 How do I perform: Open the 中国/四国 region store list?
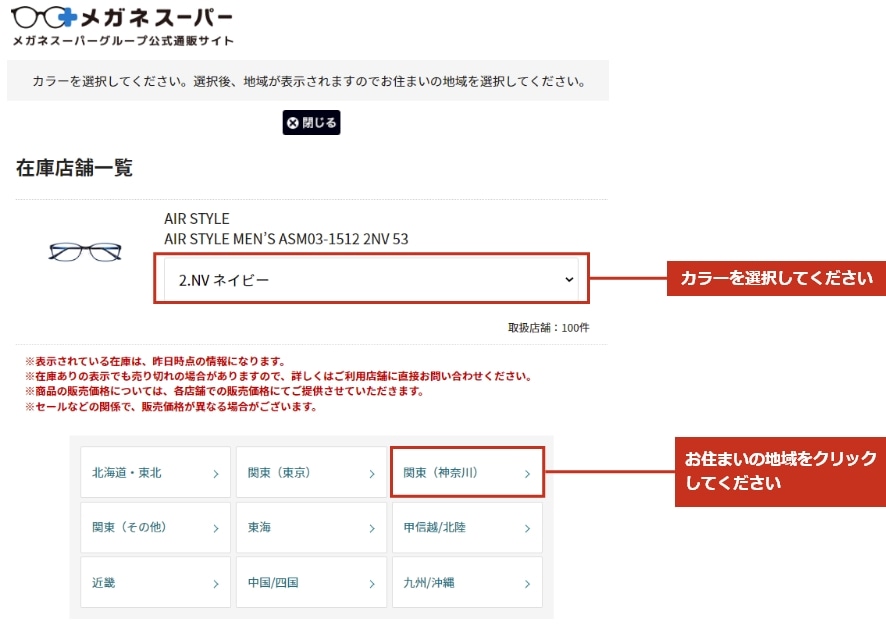point(310,583)
